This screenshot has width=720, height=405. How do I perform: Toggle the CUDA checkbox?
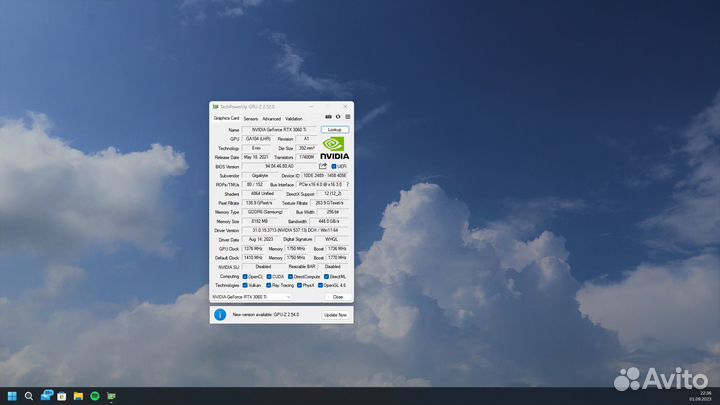pos(269,276)
